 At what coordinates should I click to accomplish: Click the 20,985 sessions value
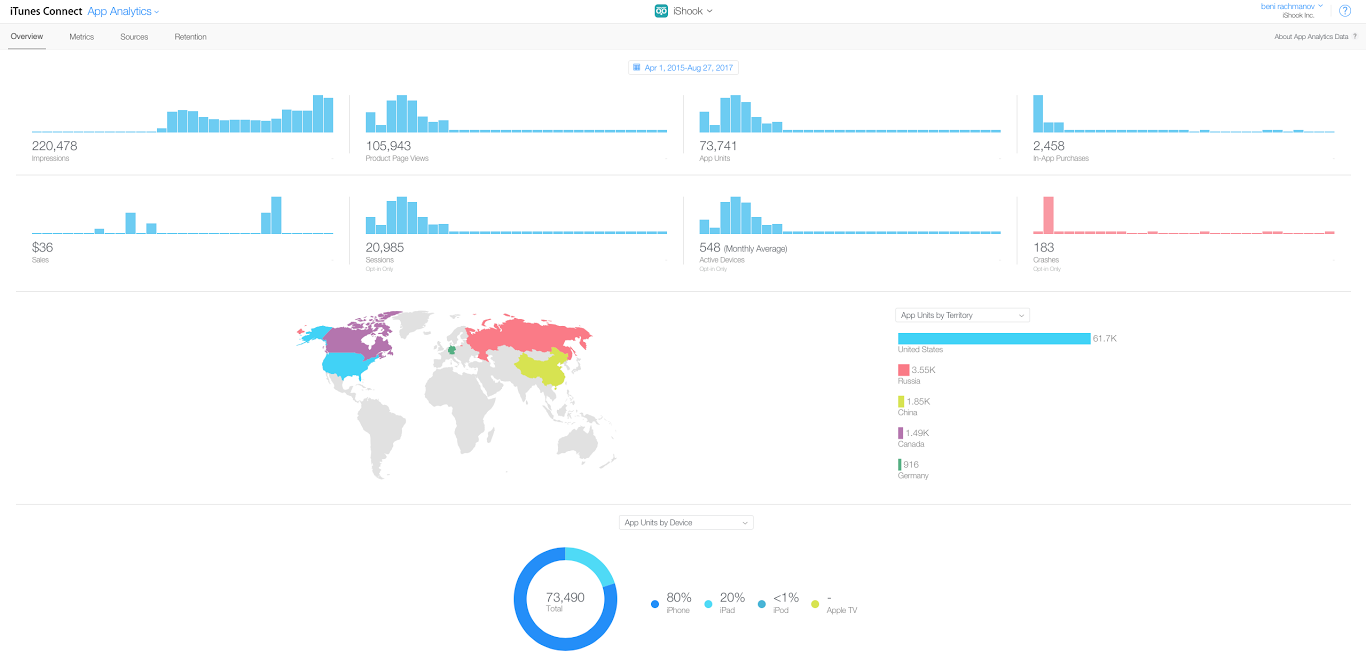(x=386, y=247)
